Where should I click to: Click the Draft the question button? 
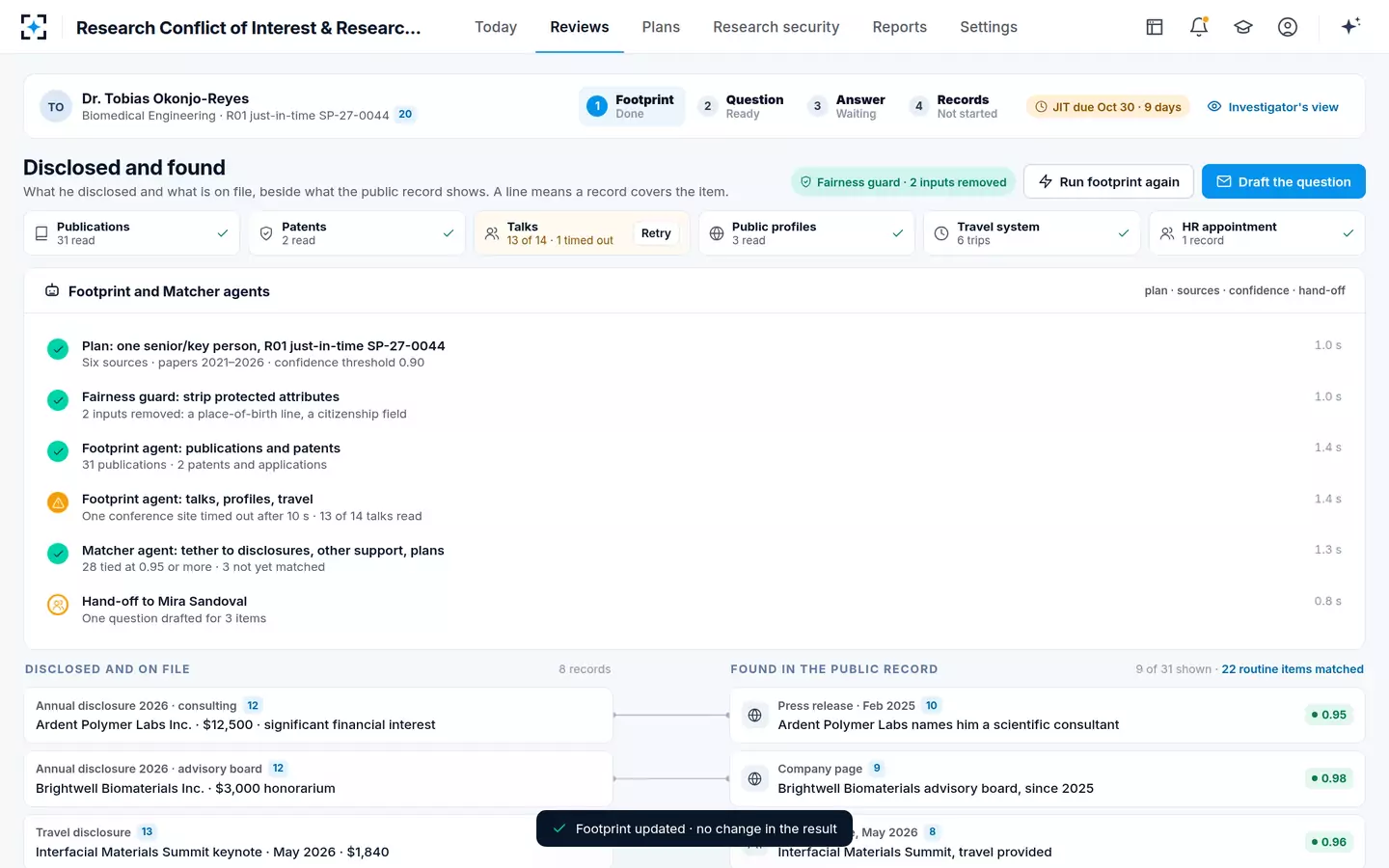(1284, 181)
